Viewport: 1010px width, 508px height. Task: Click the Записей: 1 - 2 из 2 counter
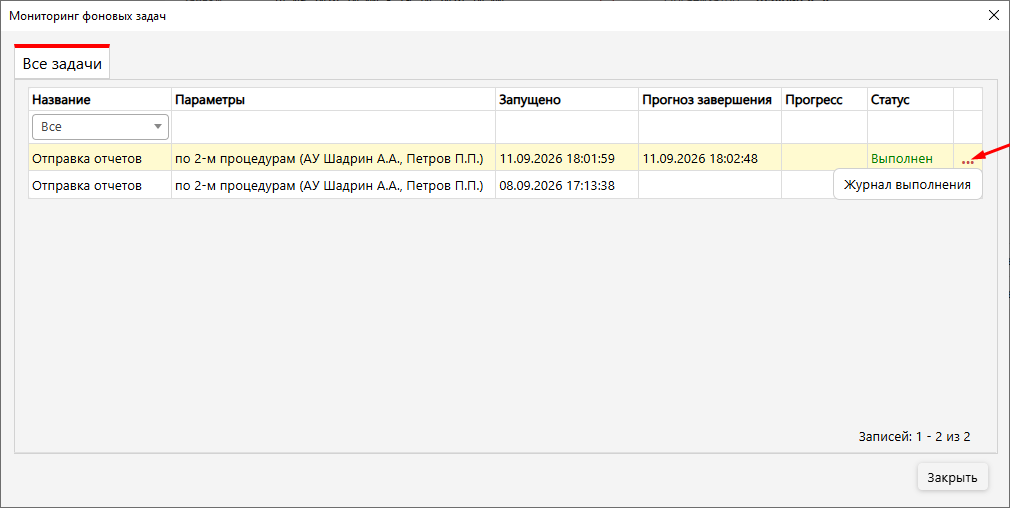coord(914,437)
